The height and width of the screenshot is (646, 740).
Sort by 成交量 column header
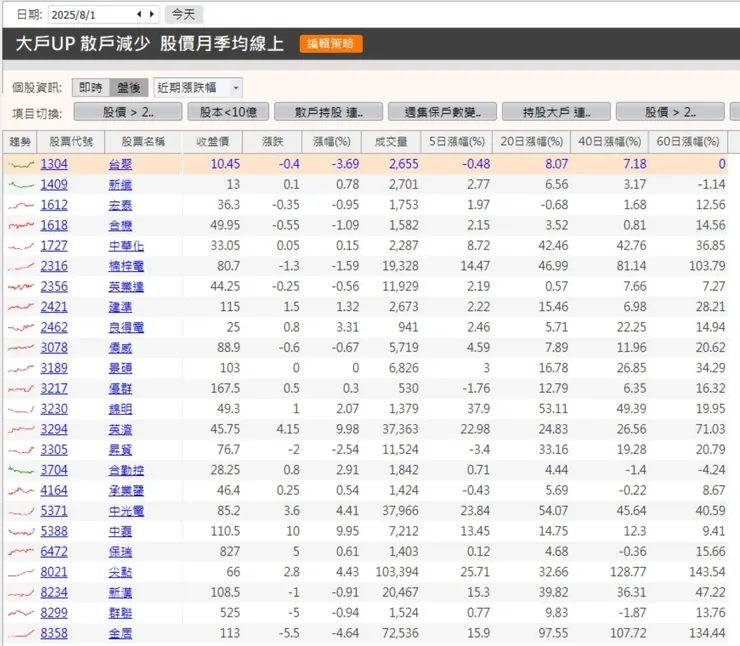(391, 142)
